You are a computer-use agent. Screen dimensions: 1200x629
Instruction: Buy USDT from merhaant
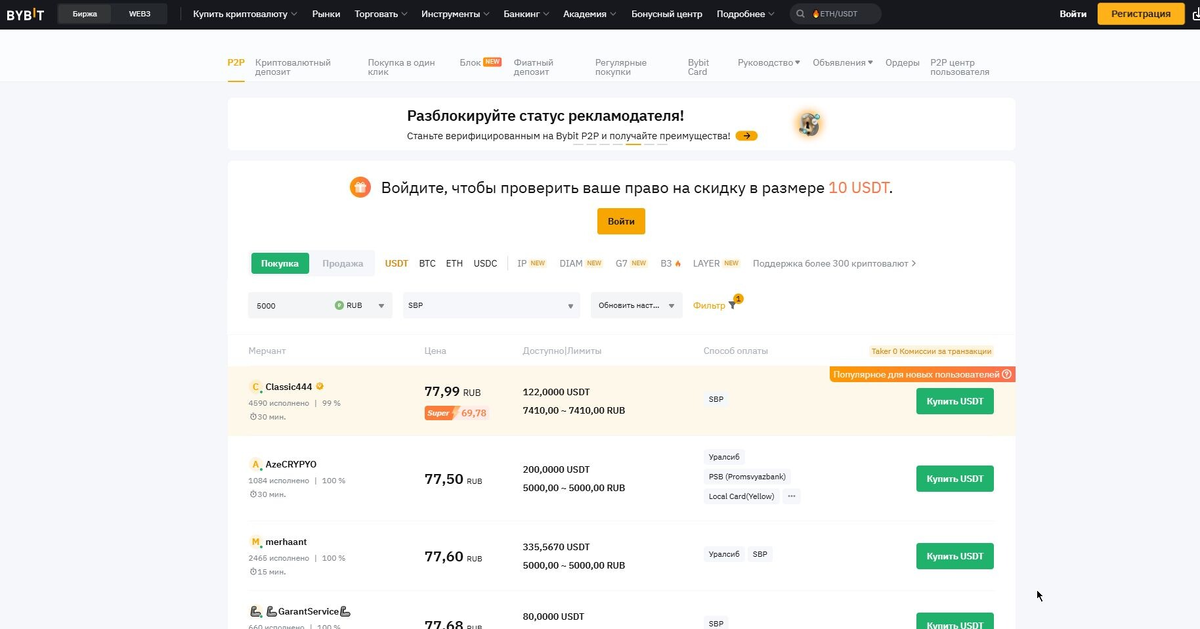[955, 556]
